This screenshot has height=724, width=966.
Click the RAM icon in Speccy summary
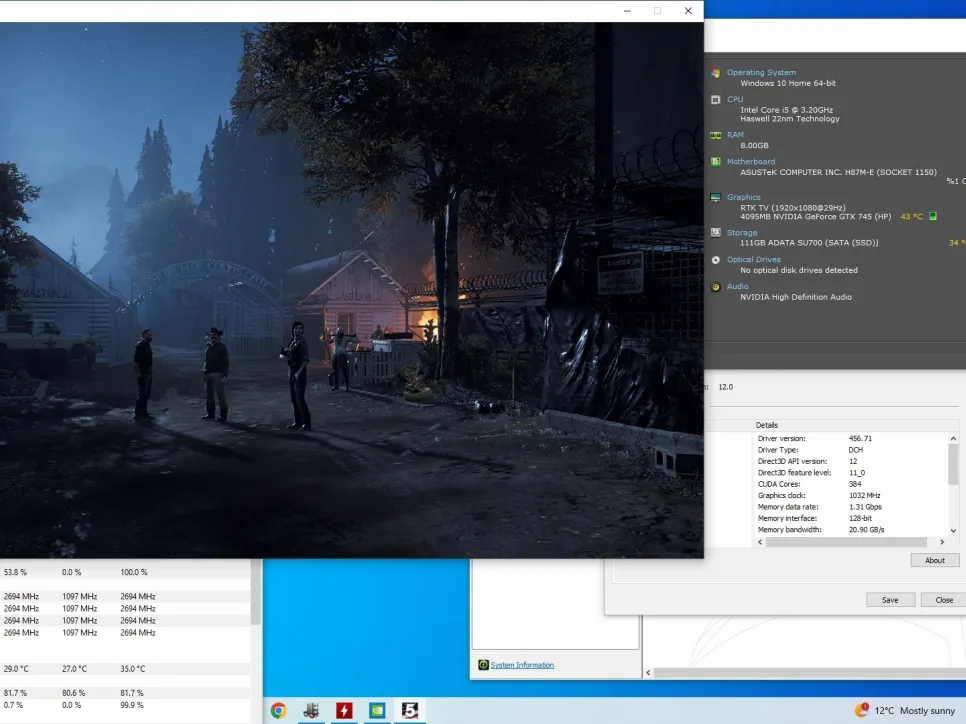tap(715, 135)
